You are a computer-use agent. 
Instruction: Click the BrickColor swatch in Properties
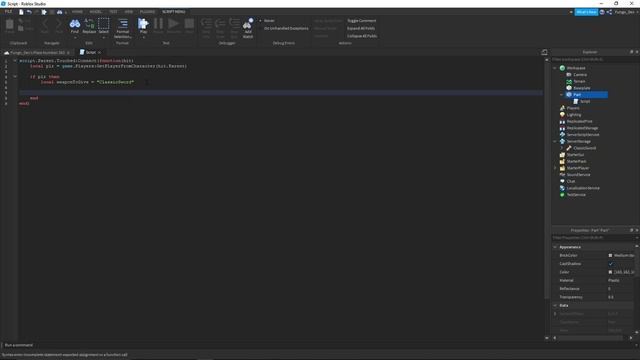pos(610,256)
